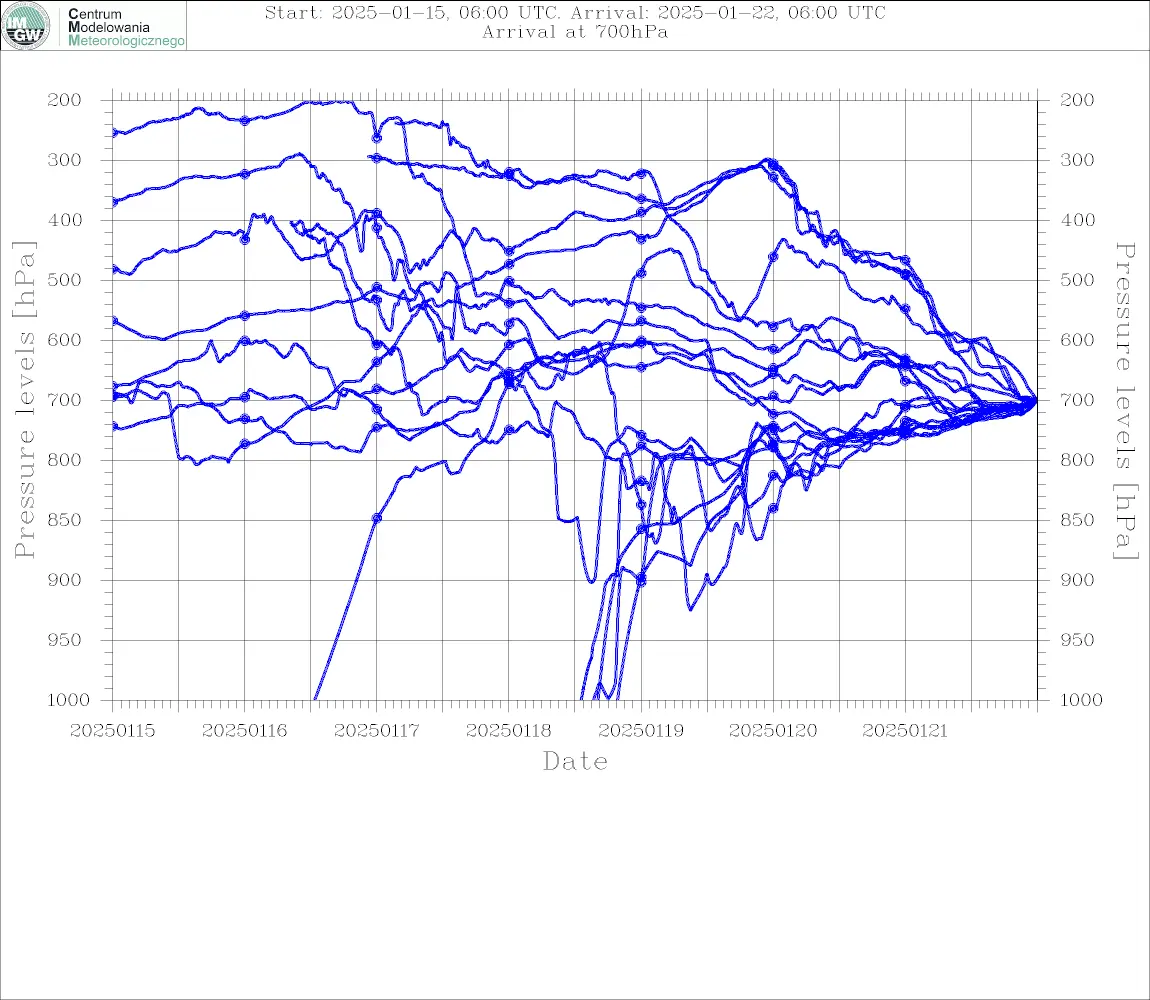Click the right axis 200 label
Screen dimensions: 1150x1000
point(1077,100)
